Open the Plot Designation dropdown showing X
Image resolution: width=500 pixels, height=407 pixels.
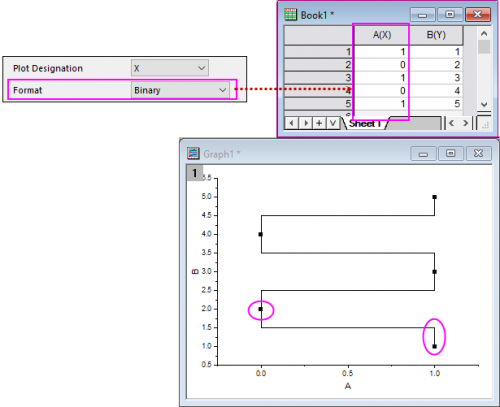[x=170, y=68]
